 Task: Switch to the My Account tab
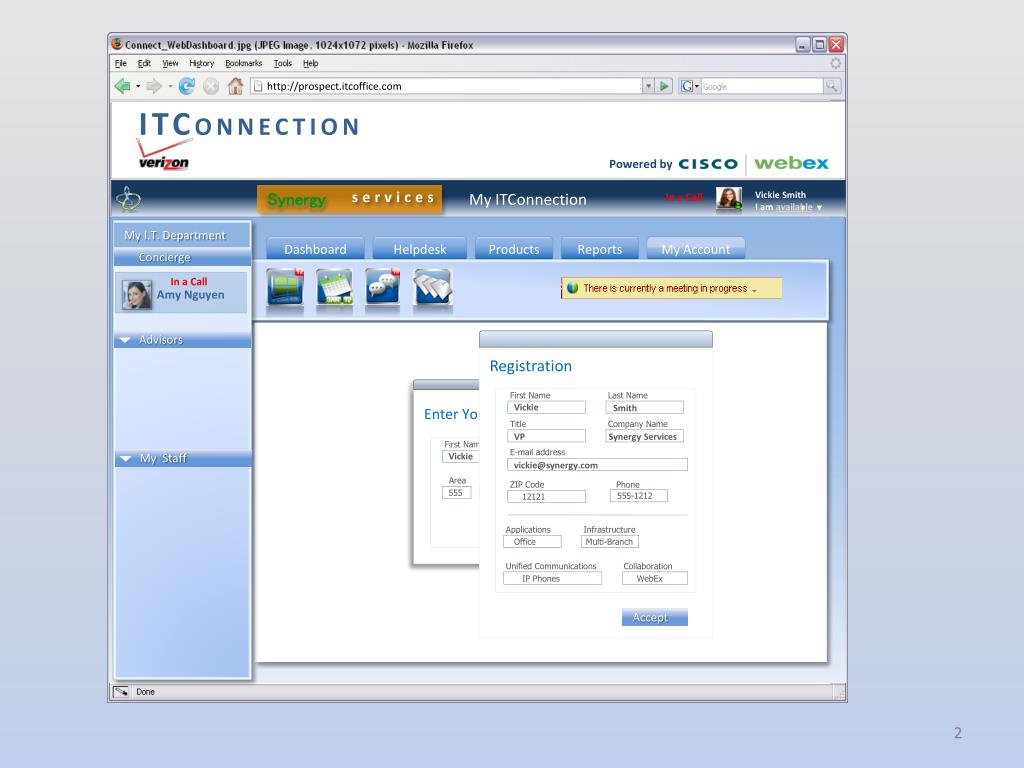[696, 249]
